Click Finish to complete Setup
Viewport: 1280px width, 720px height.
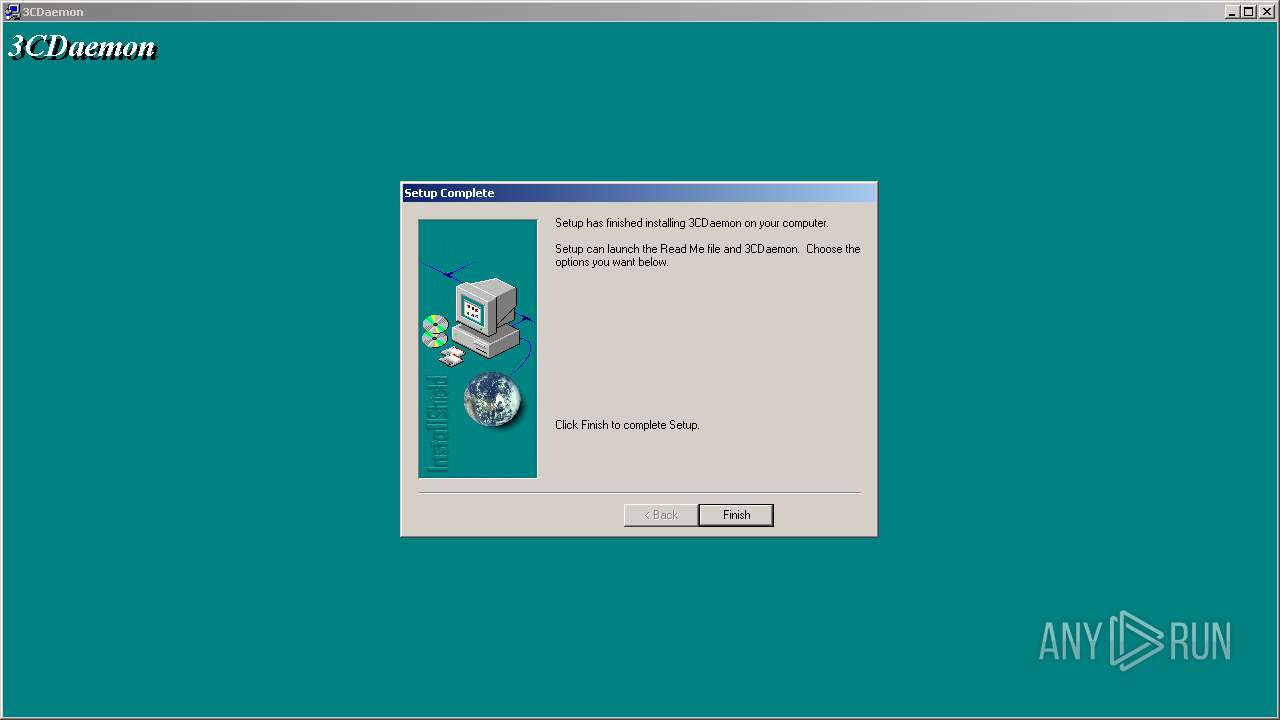[736, 515]
